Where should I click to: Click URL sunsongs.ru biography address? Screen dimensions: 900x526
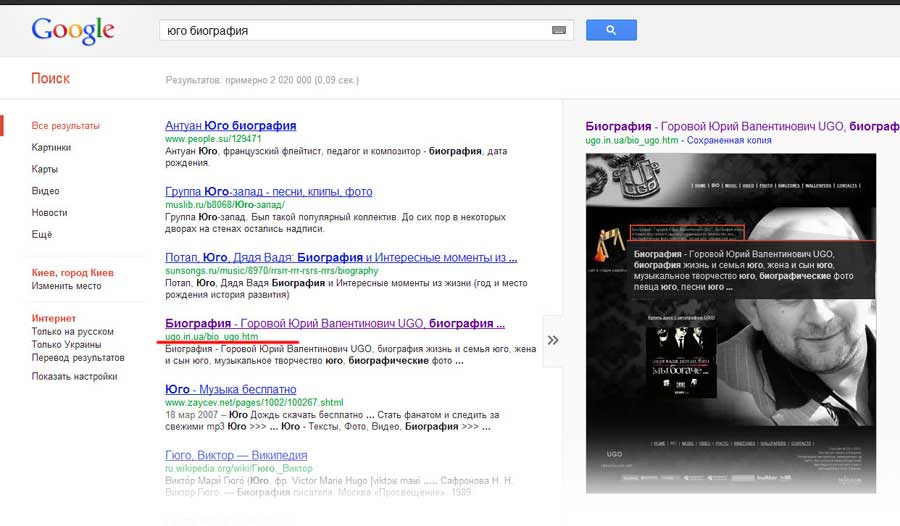click(271, 270)
